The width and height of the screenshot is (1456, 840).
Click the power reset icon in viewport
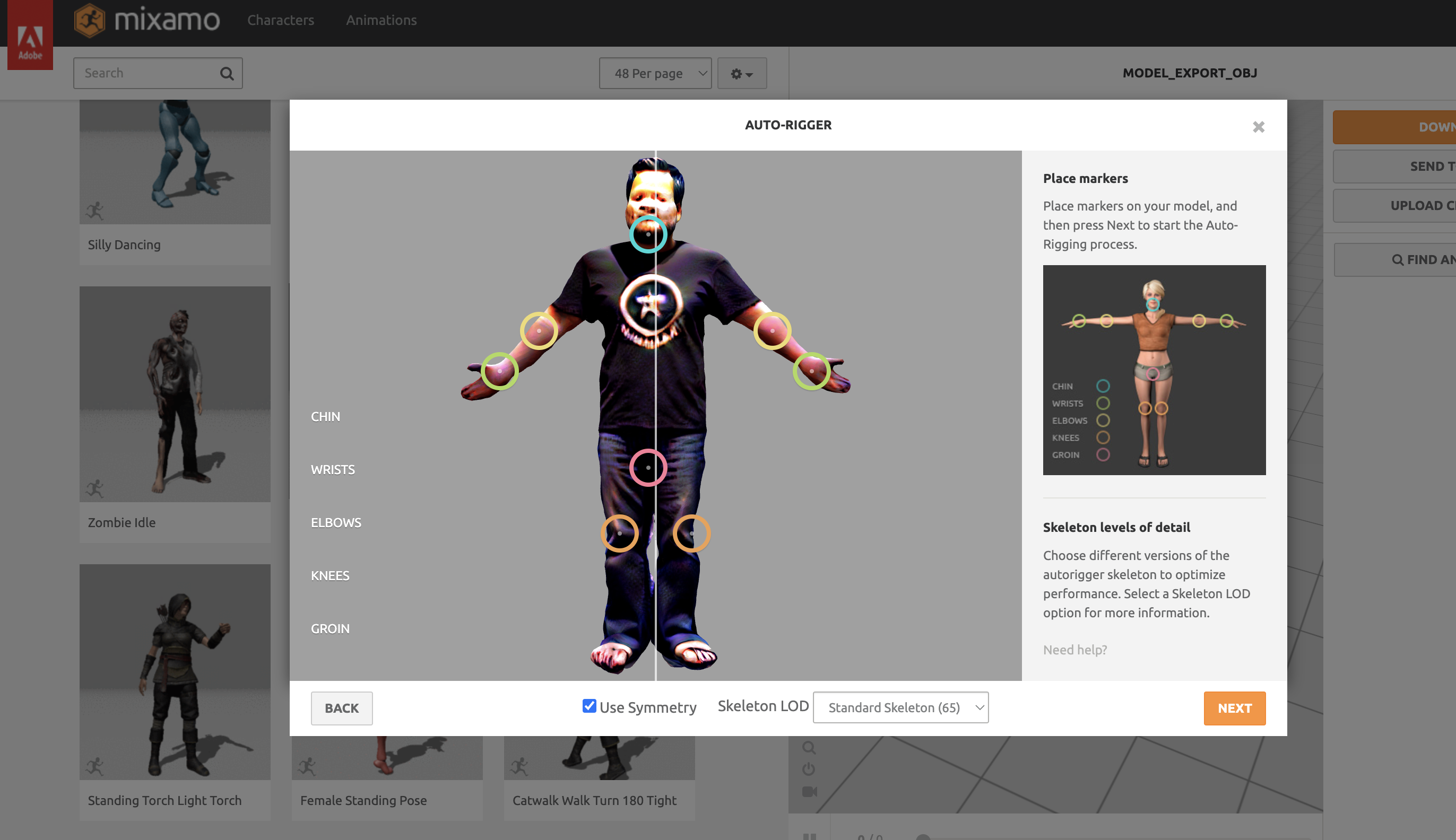tap(809, 769)
